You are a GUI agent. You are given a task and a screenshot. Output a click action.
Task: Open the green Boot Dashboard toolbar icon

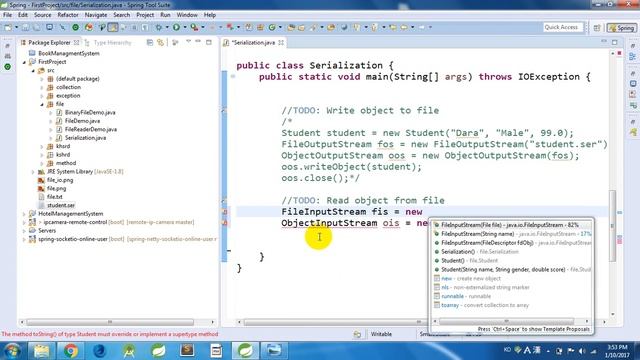tap(76, 27)
